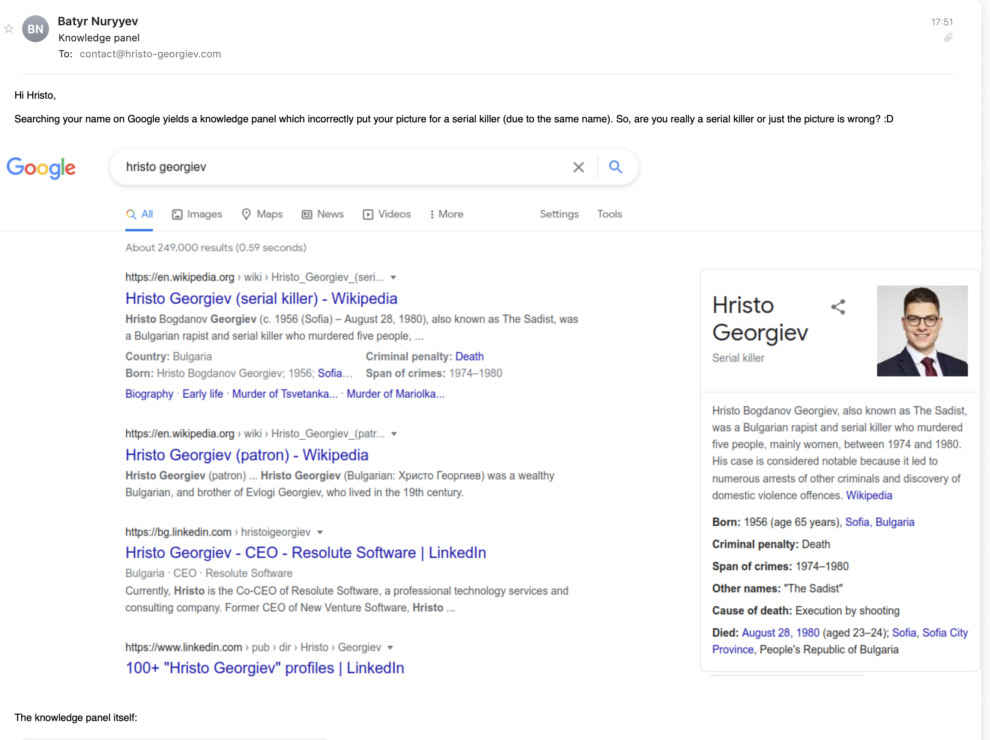
Task: Click the Knowledge panel email subject
Action: [x=99, y=38]
